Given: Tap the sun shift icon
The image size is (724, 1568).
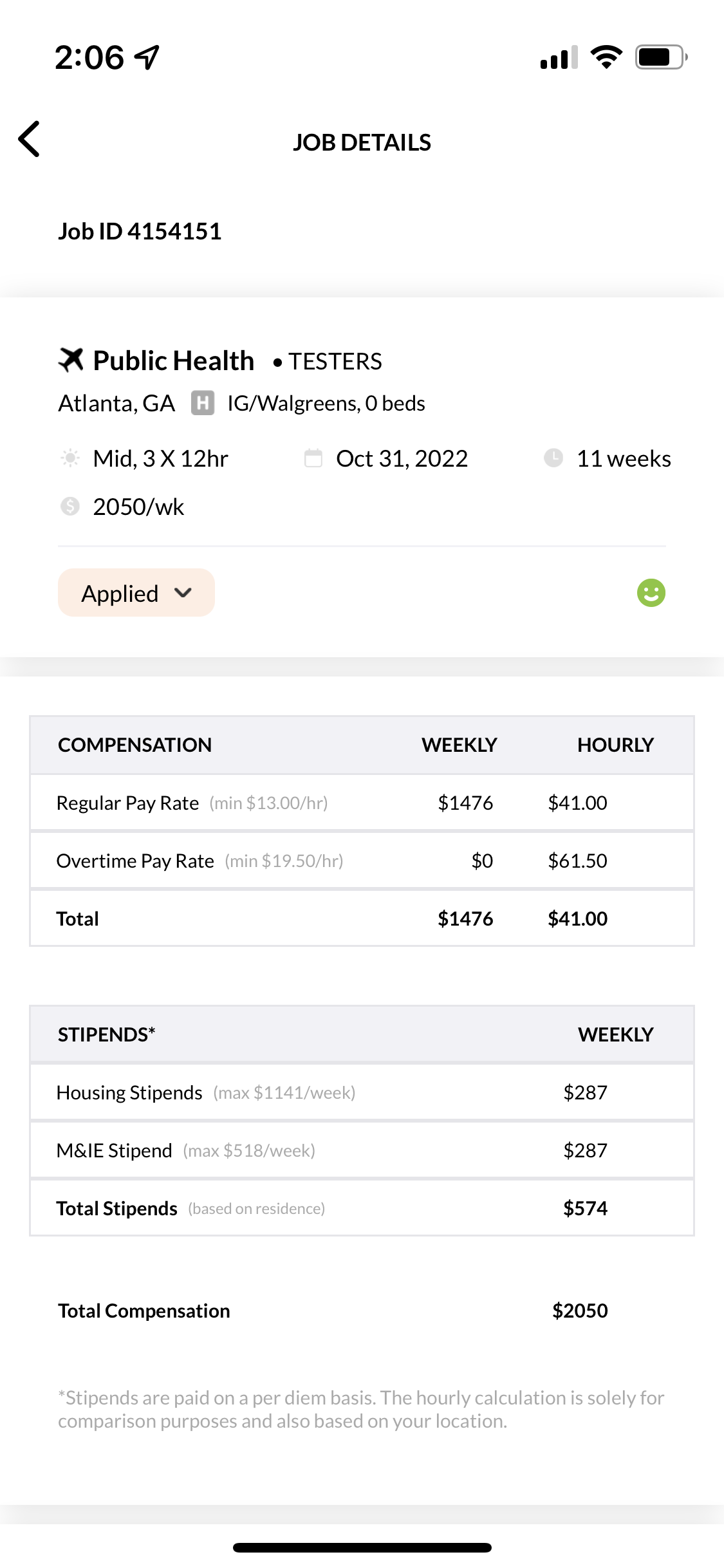Looking at the screenshot, I should pos(70,458).
